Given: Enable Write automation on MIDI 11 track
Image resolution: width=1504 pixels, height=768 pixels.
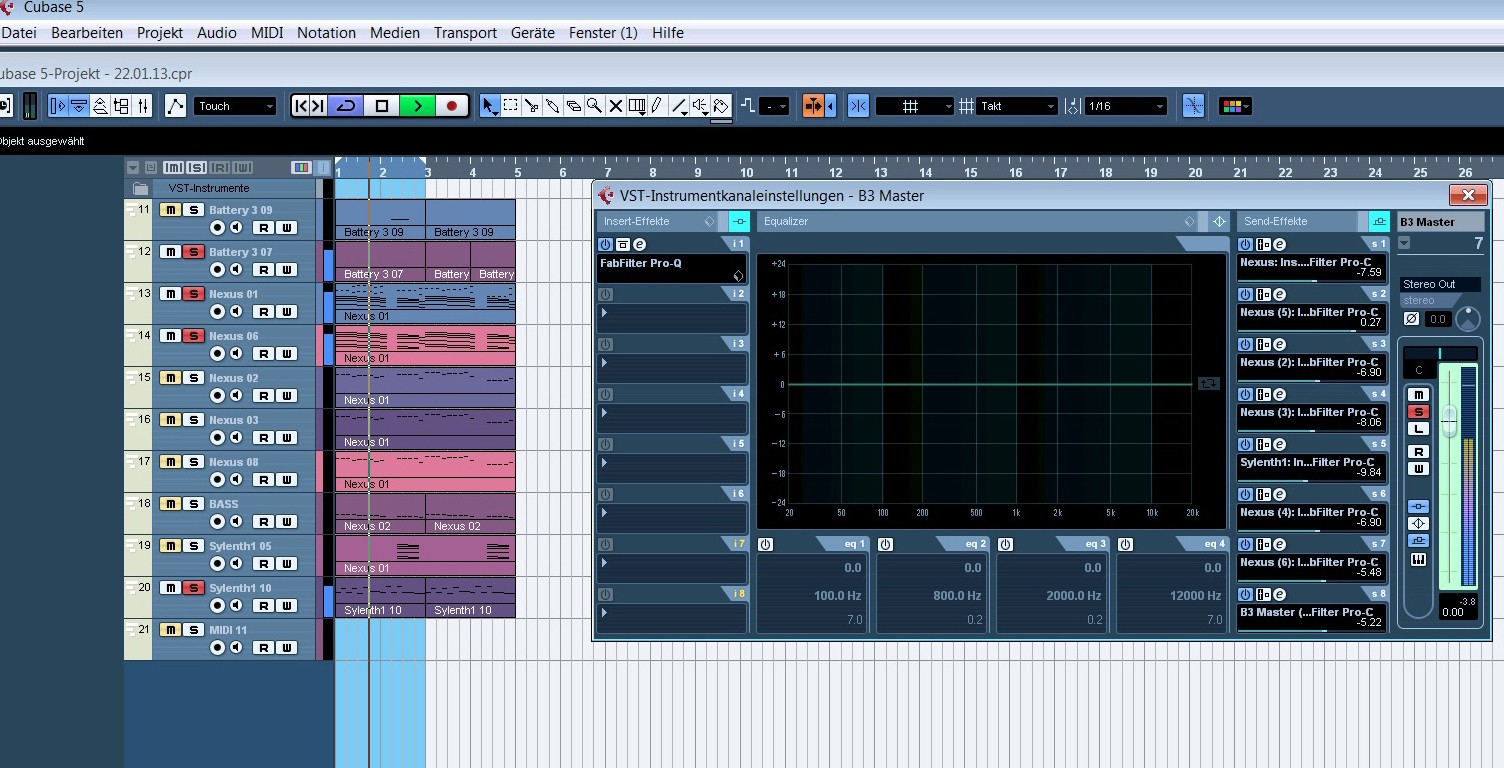Looking at the screenshot, I should coord(287,648).
